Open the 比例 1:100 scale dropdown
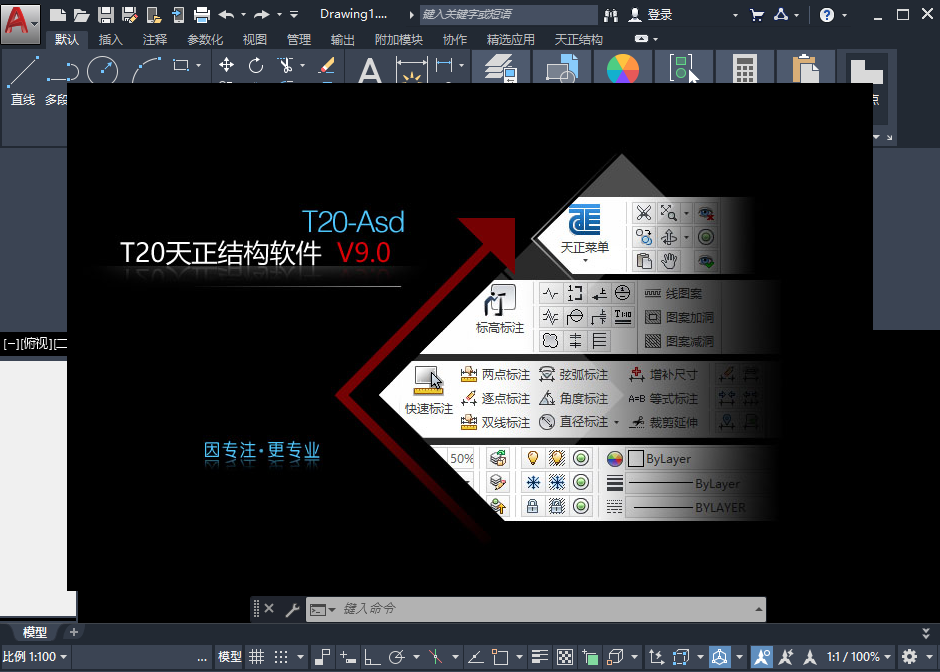940x672 pixels. tap(36, 657)
